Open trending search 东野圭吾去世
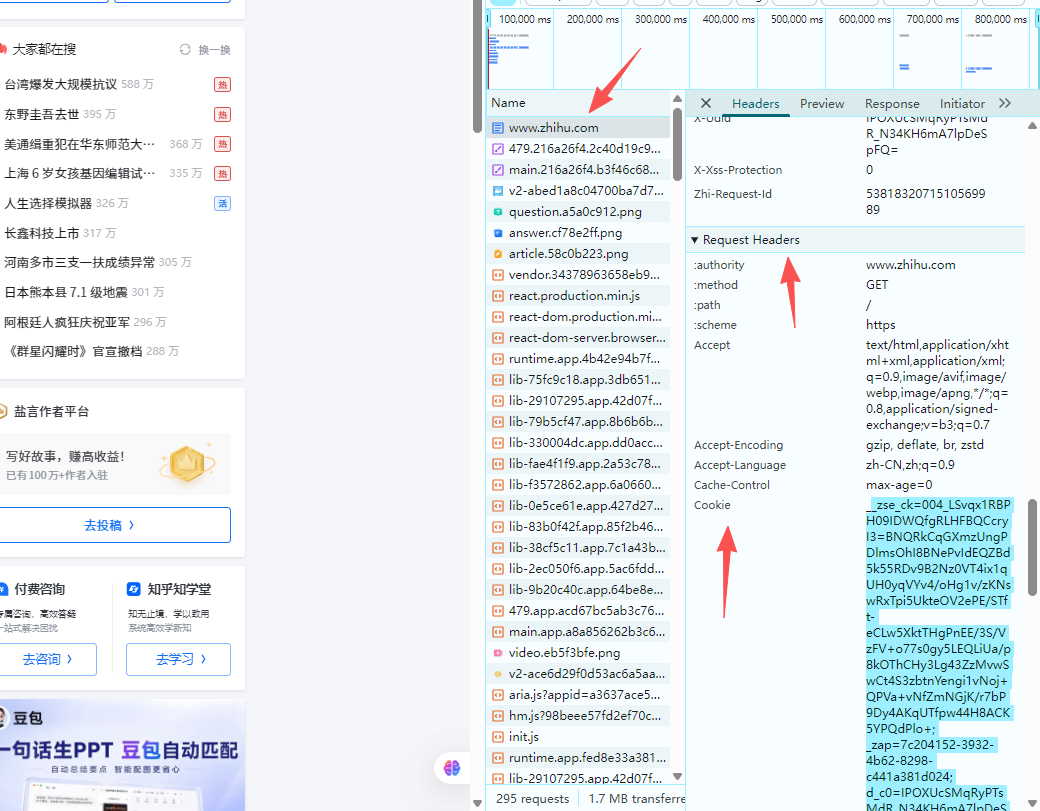 coord(41,114)
